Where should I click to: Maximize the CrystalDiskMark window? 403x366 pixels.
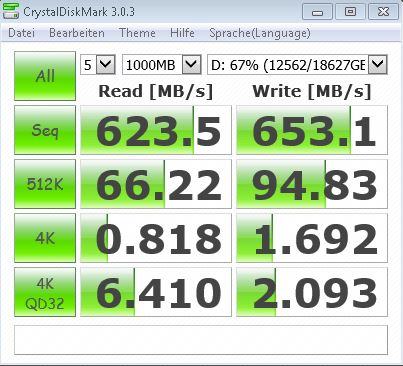(x=350, y=12)
